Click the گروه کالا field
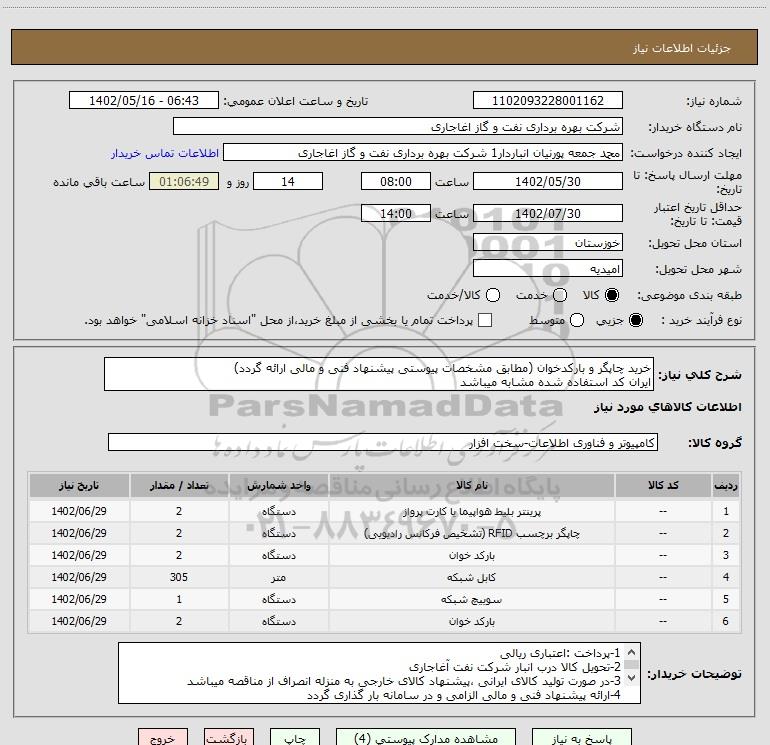This screenshot has height=745, width=770. click(x=383, y=442)
